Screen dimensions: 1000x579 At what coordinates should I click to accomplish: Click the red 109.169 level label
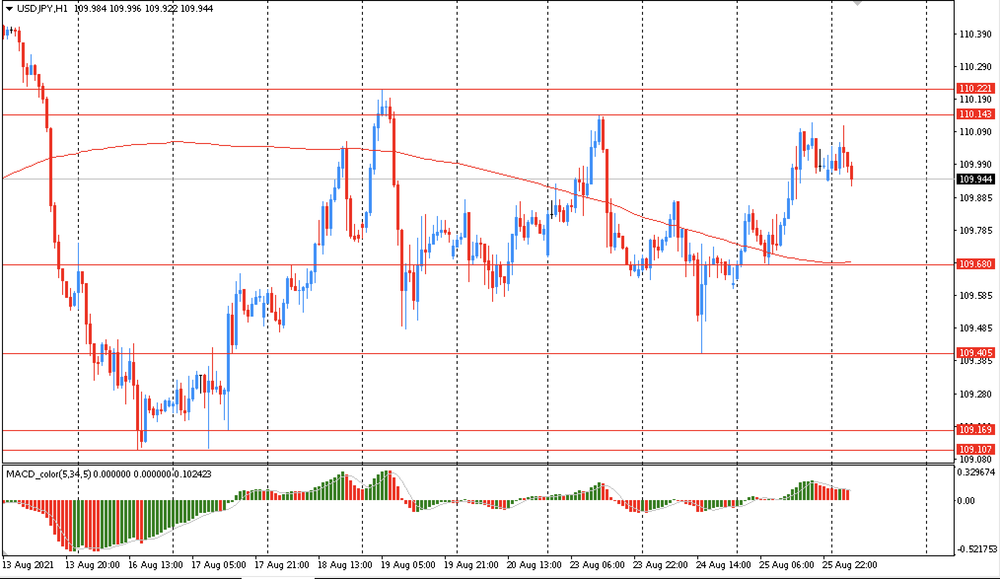point(976,430)
